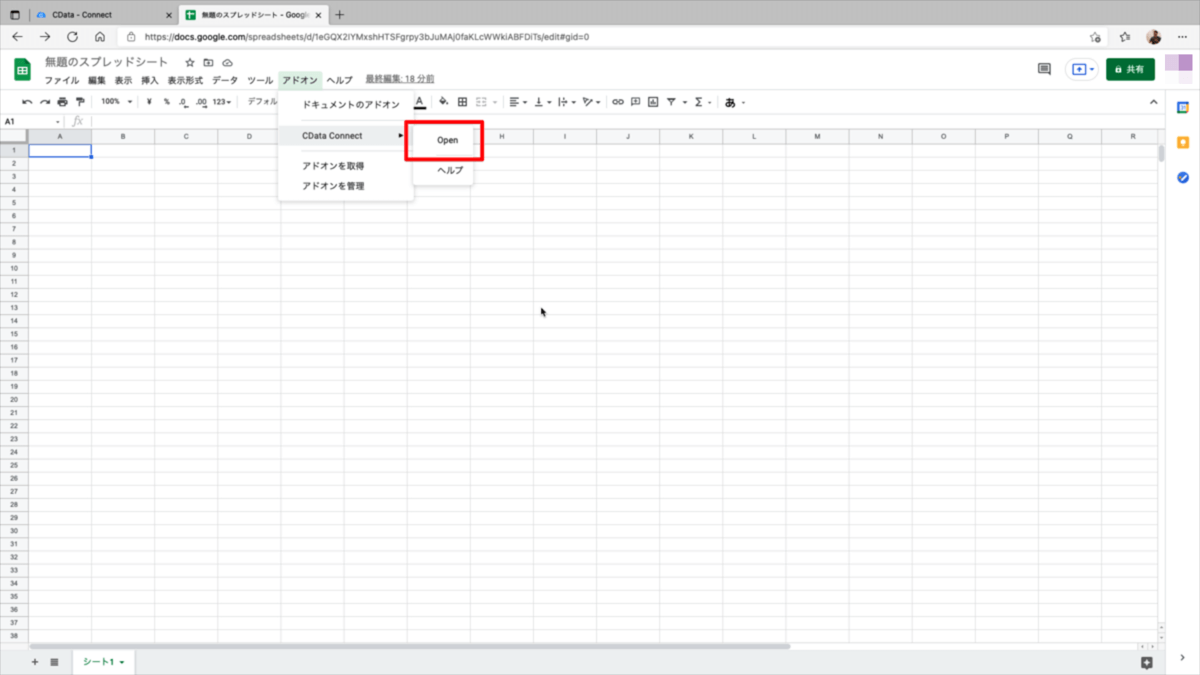Click the print icon in toolbar
The width and height of the screenshot is (1200, 675).
62,102
